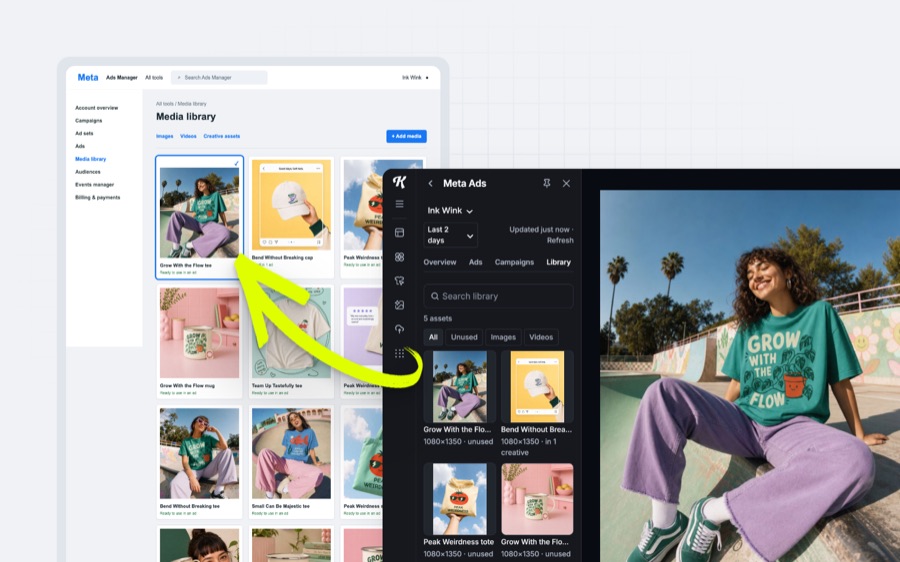The height and width of the screenshot is (562, 900).
Task: Open the T-shirt mockup icon in sidebar
Action: pos(399,281)
